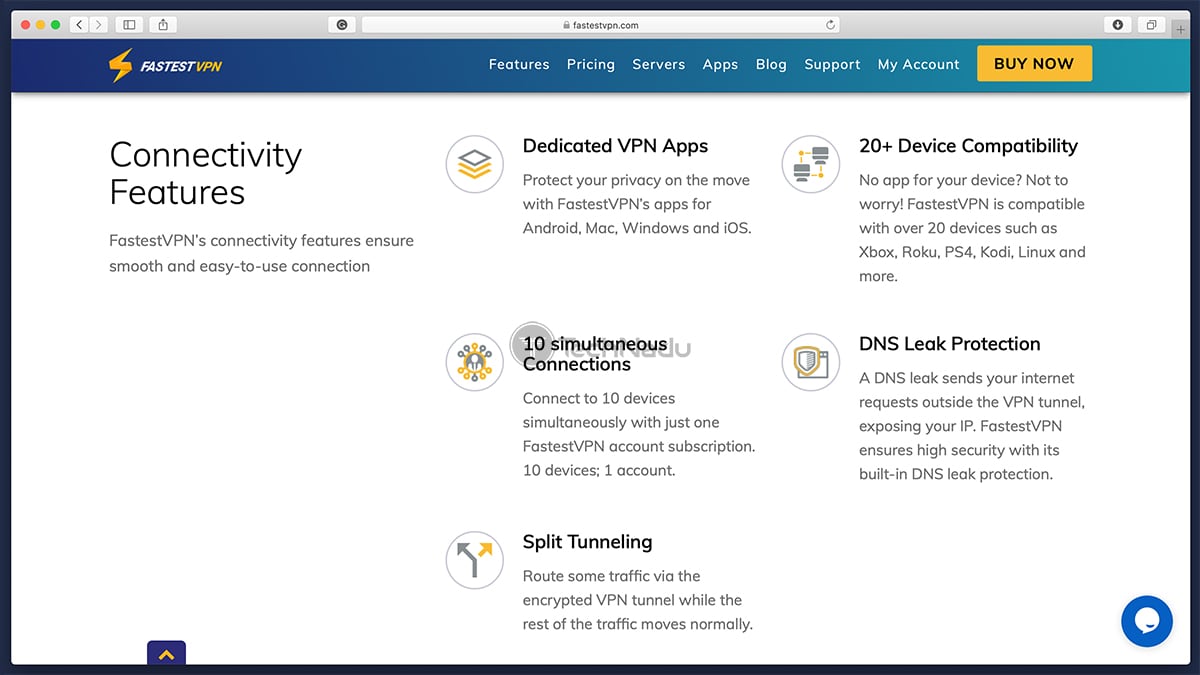Click the FASTESTVPN wordmark in header
Screen dimensions: 1200x675
point(182,67)
